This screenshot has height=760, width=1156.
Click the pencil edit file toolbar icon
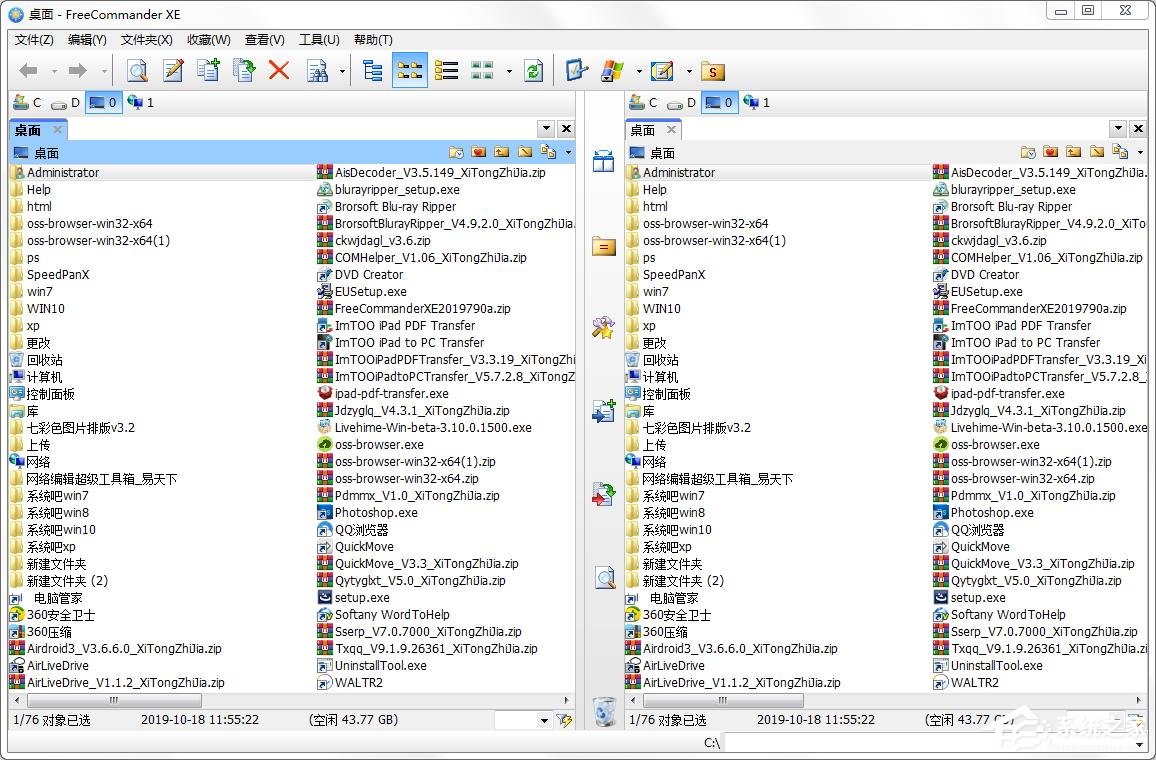point(173,70)
